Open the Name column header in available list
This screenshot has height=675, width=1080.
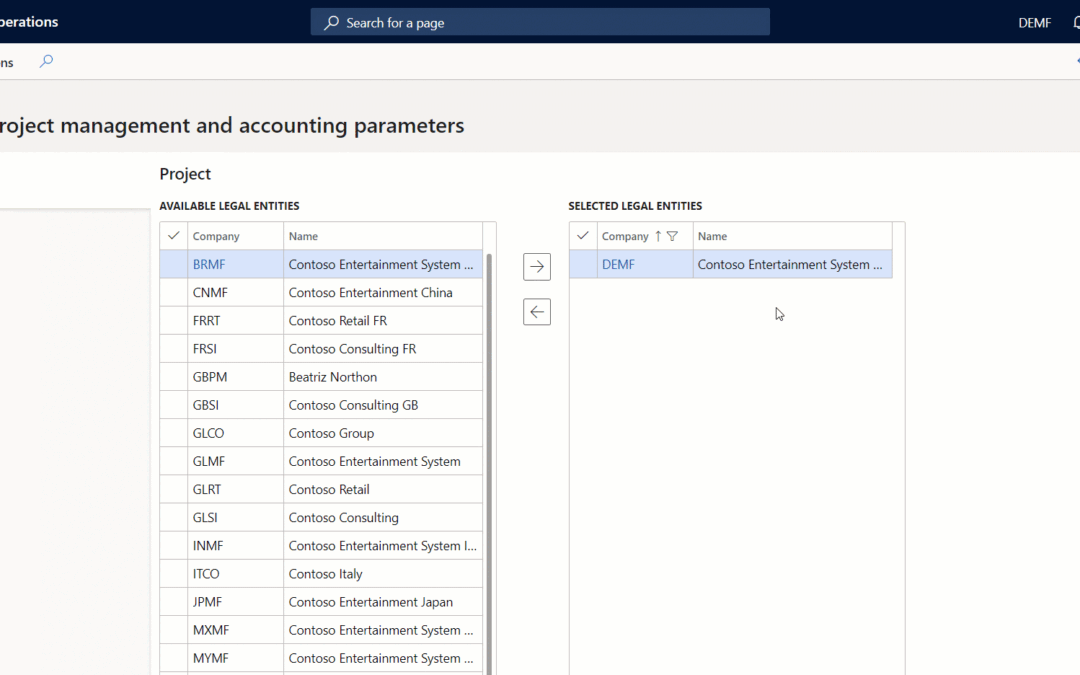(382, 236)
